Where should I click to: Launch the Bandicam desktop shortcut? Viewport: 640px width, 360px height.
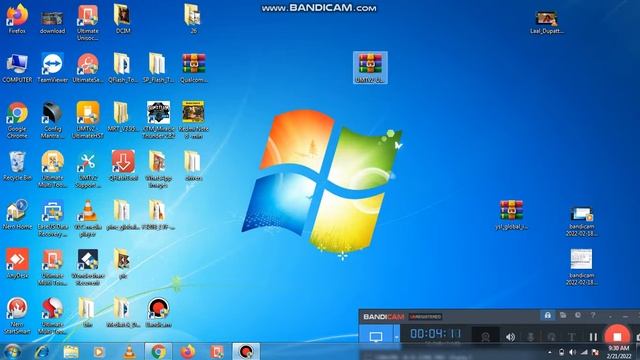click(x=158, y=312)
